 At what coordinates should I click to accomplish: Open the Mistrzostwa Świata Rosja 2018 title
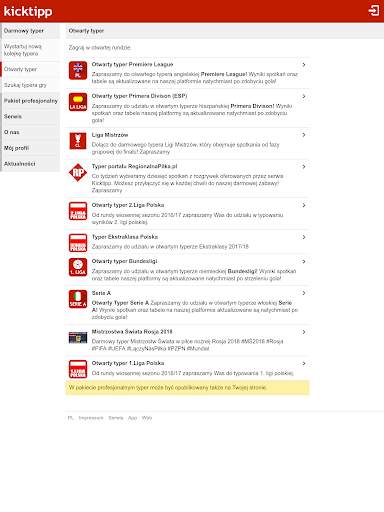click(132, 332)
